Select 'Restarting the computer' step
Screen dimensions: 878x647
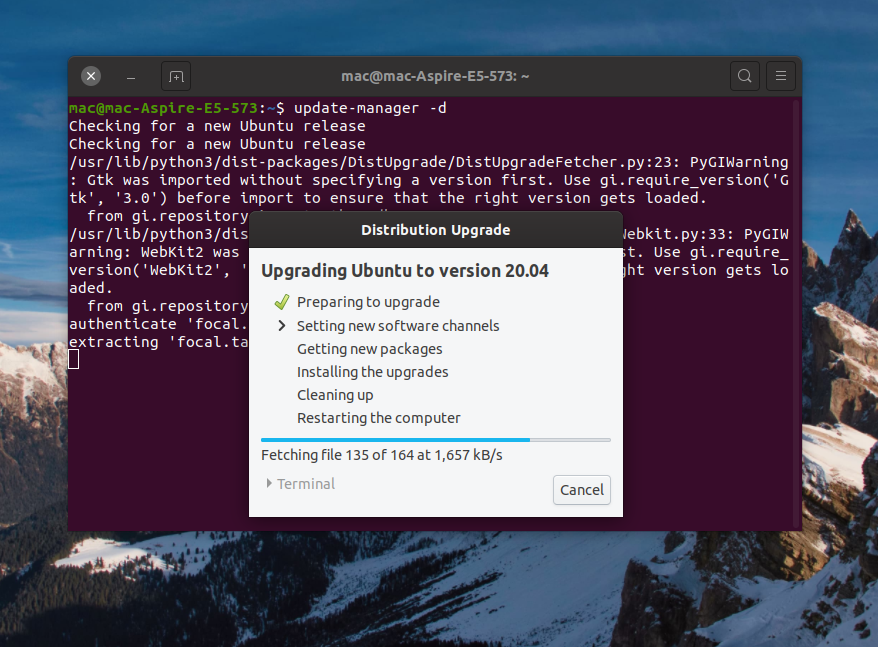379,418
